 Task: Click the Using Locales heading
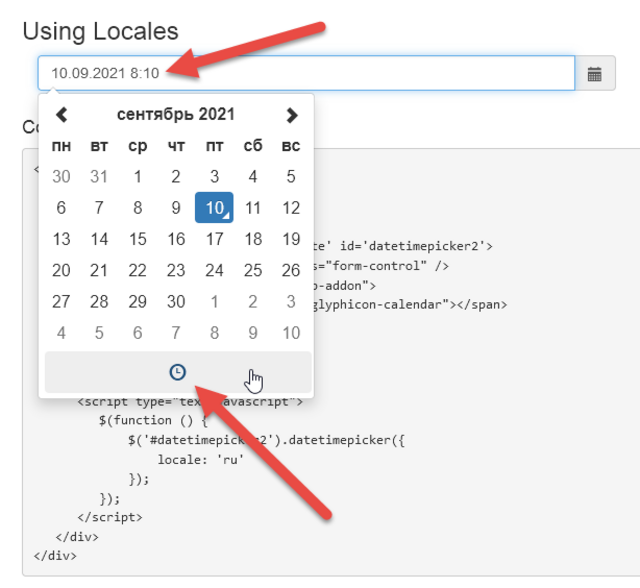point(100,31)
